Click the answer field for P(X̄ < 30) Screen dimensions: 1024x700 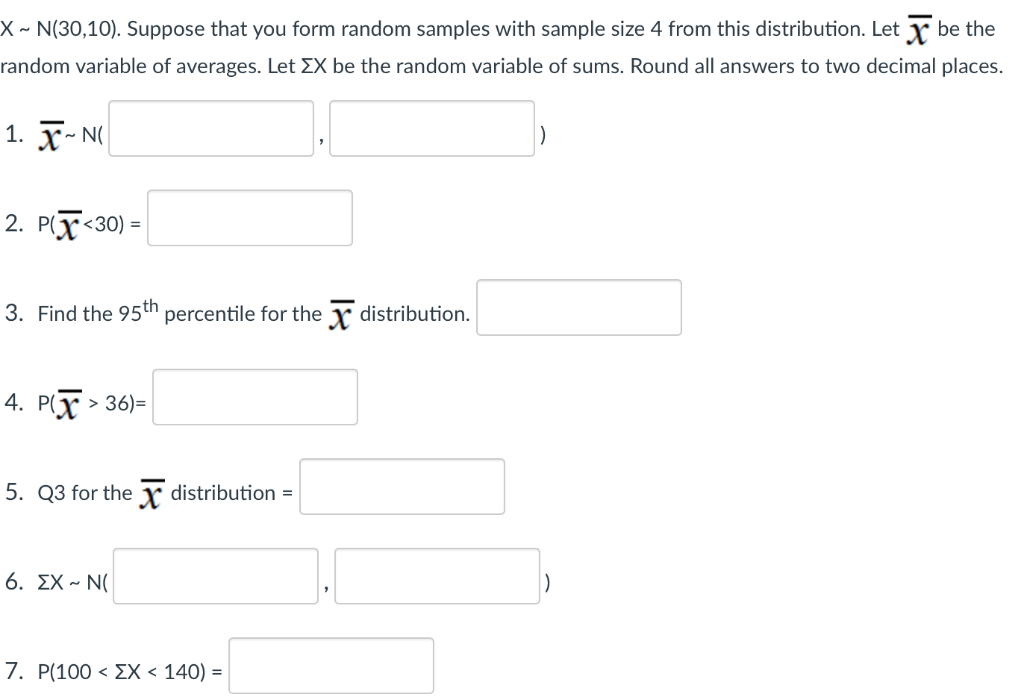249,218
